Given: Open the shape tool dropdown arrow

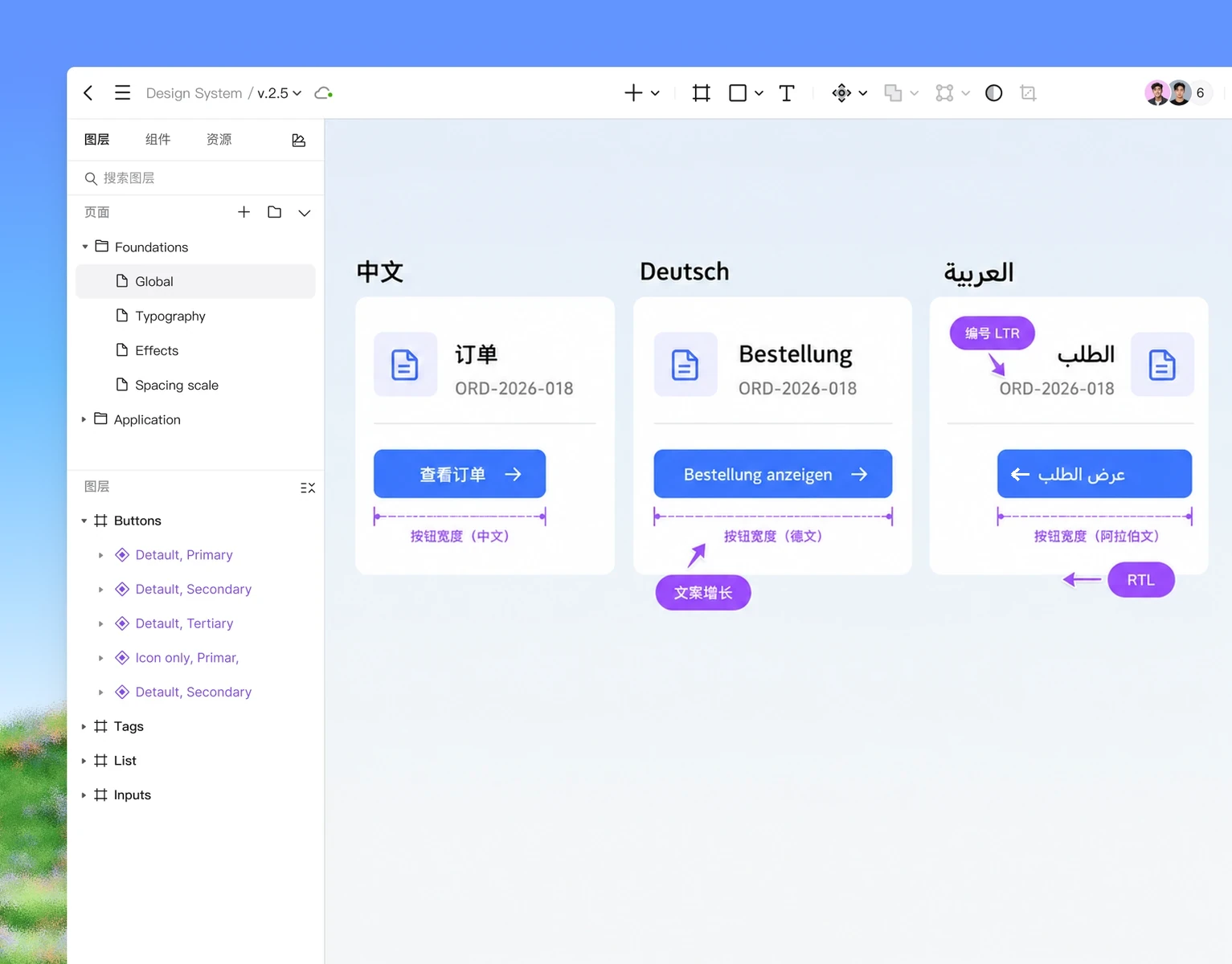Looking at the screenshot, I should [x=759, y=93].
